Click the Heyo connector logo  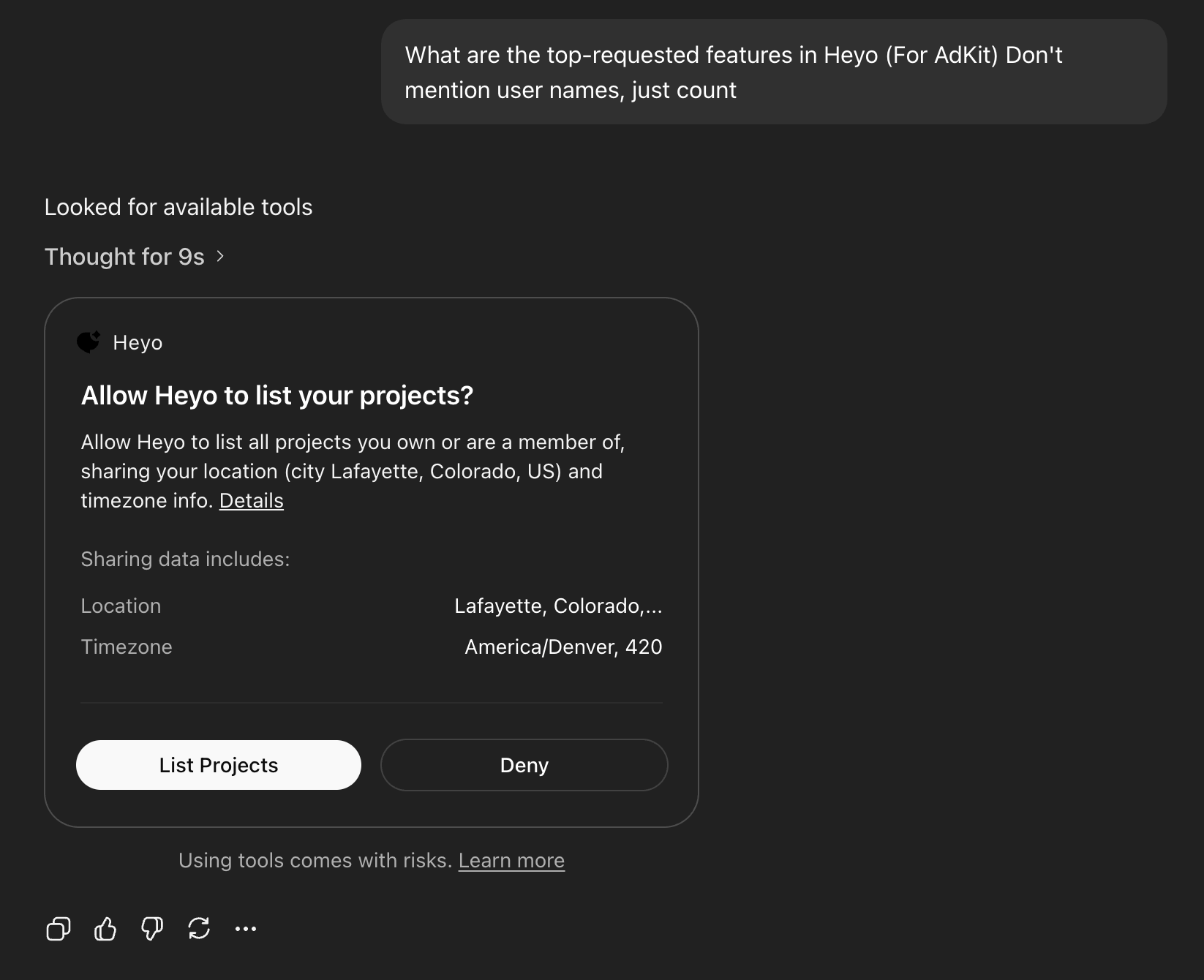(x=89, y=341)
